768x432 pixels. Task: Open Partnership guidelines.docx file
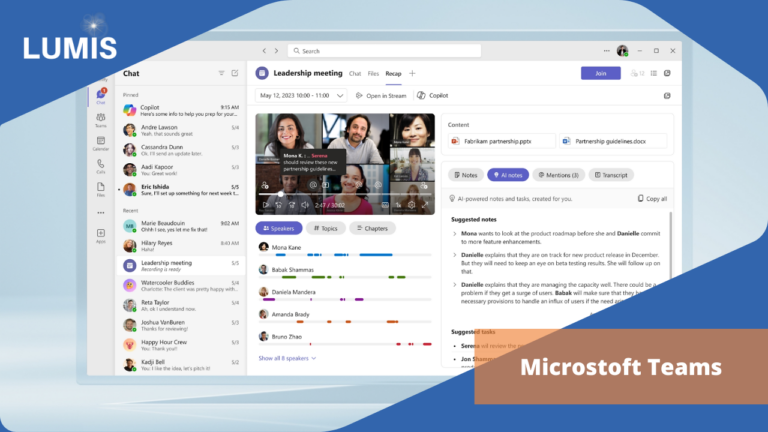pos(613,141)
